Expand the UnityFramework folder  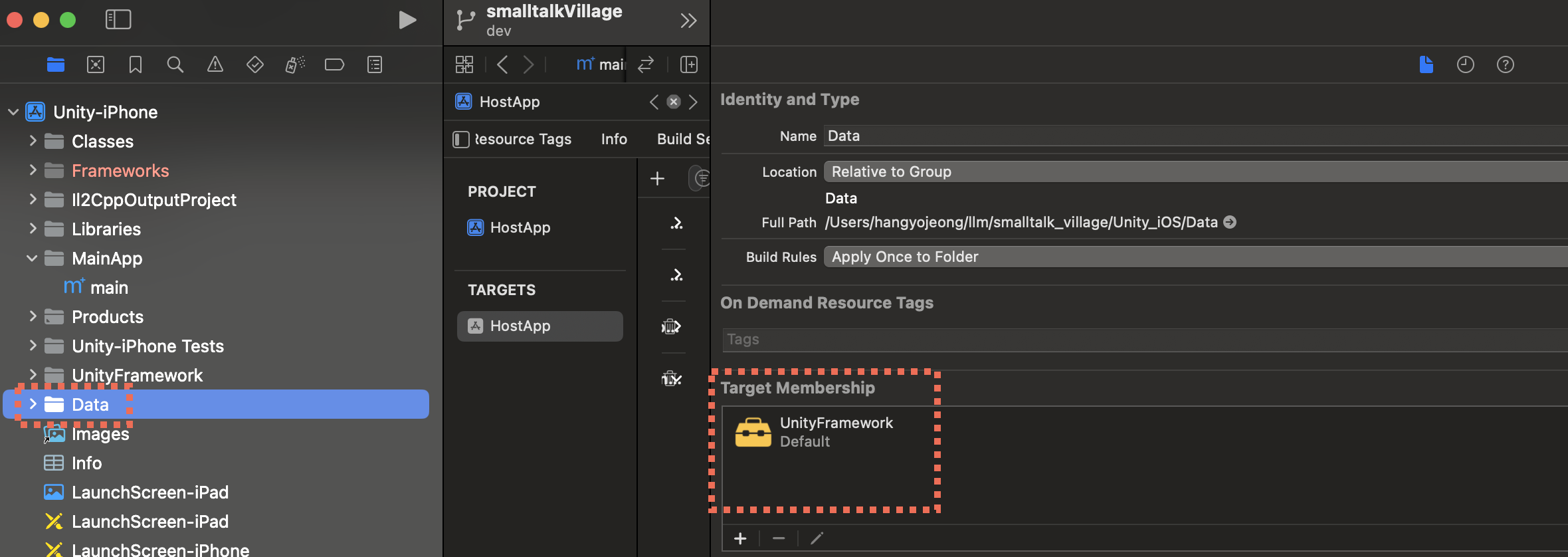pyautogui.click(x=33, y=375)
